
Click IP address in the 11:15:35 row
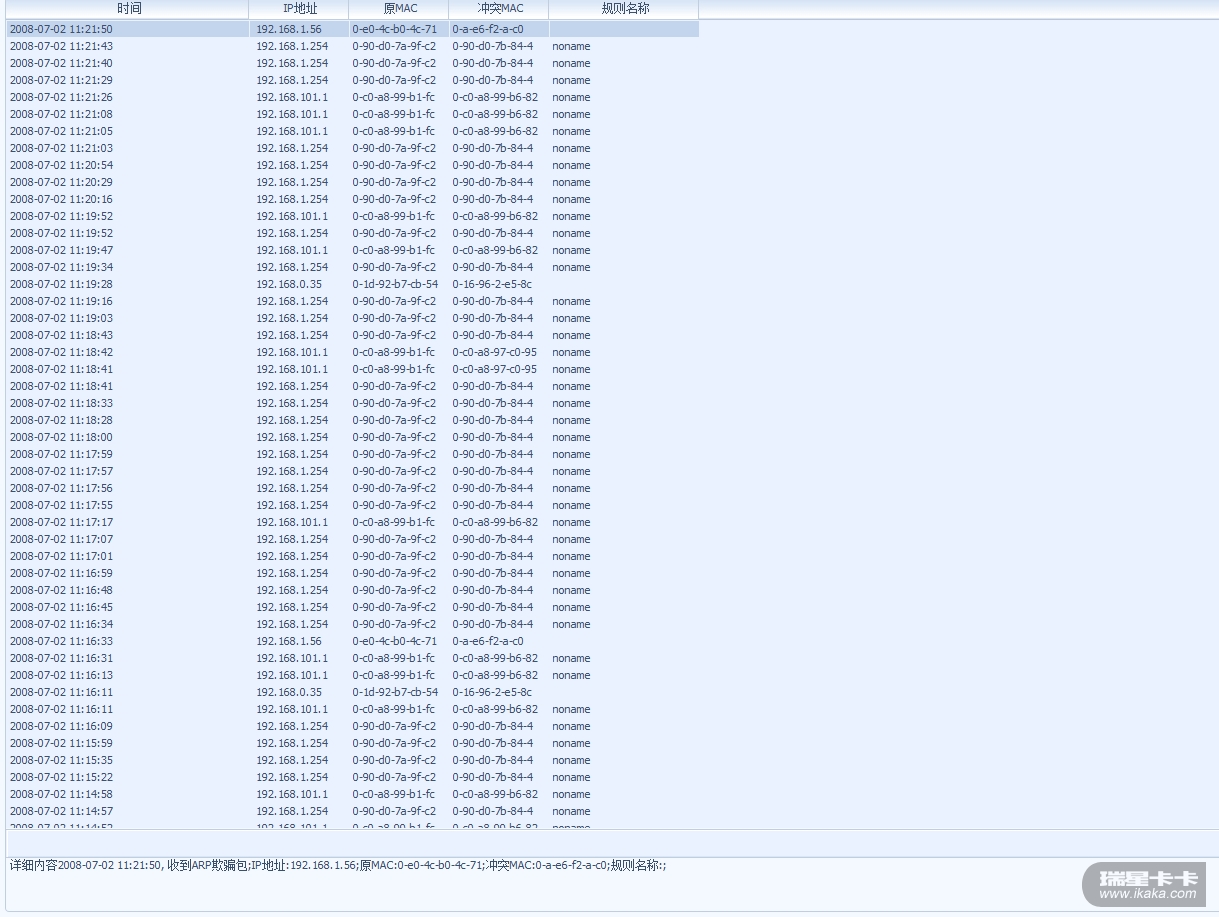(x=292, y=760)
